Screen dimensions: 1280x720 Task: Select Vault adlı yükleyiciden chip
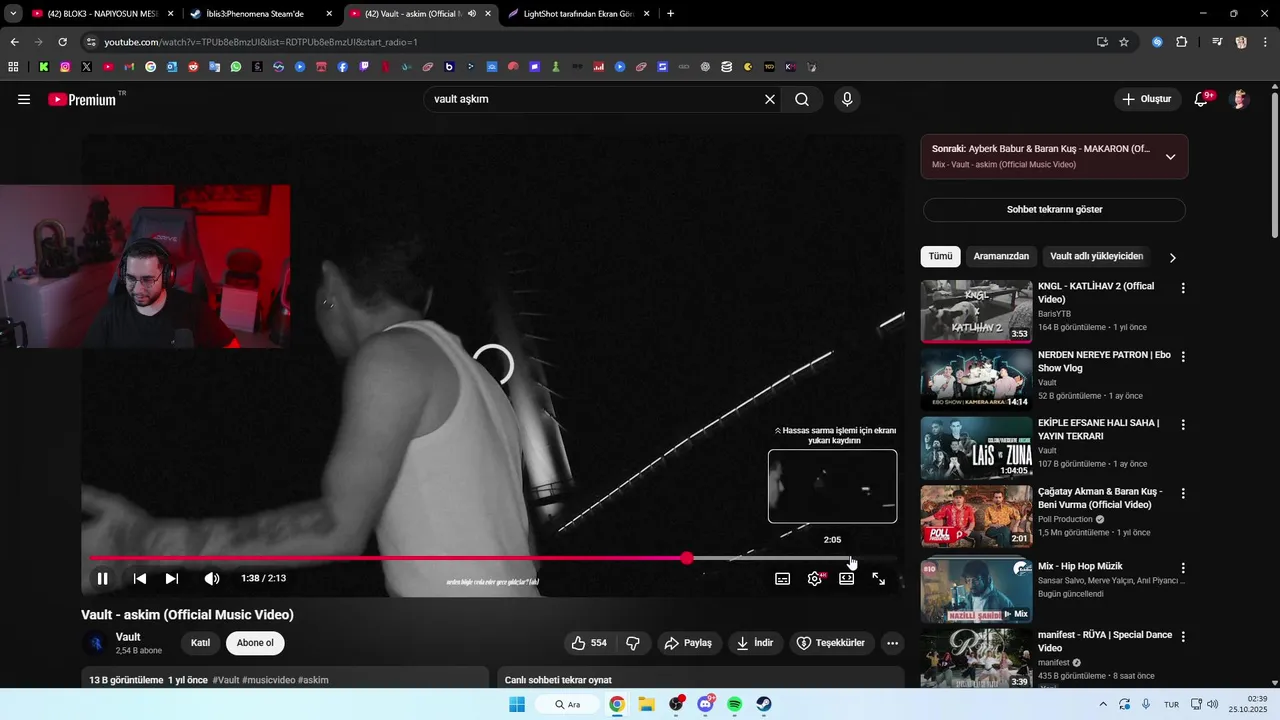click(x=1096, y=257)
